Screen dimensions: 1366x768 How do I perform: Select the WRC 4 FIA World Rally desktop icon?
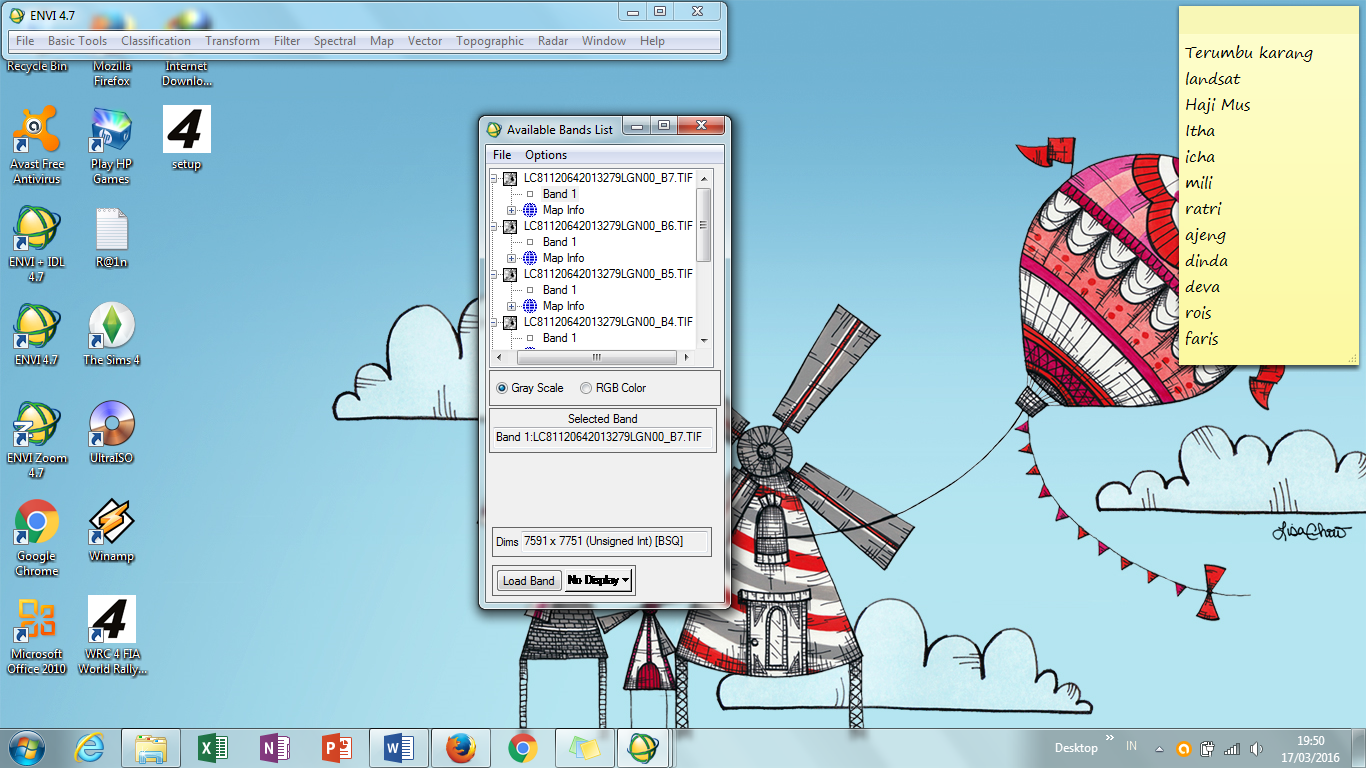pyautogui.click(x=111, y=636)
